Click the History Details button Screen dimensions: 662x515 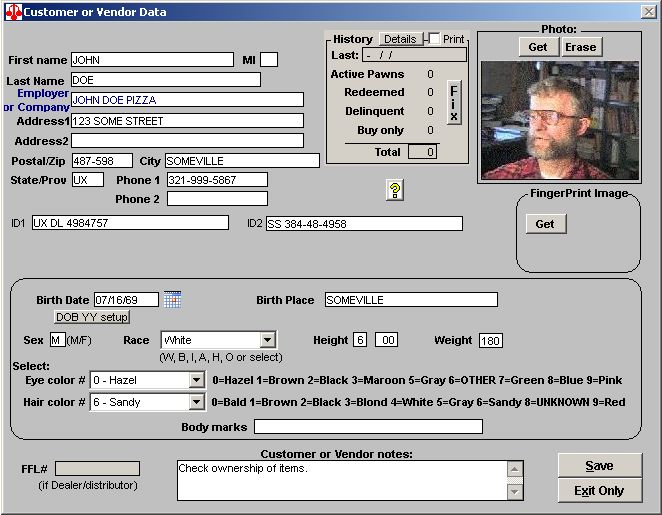click(x=400, y=39)
